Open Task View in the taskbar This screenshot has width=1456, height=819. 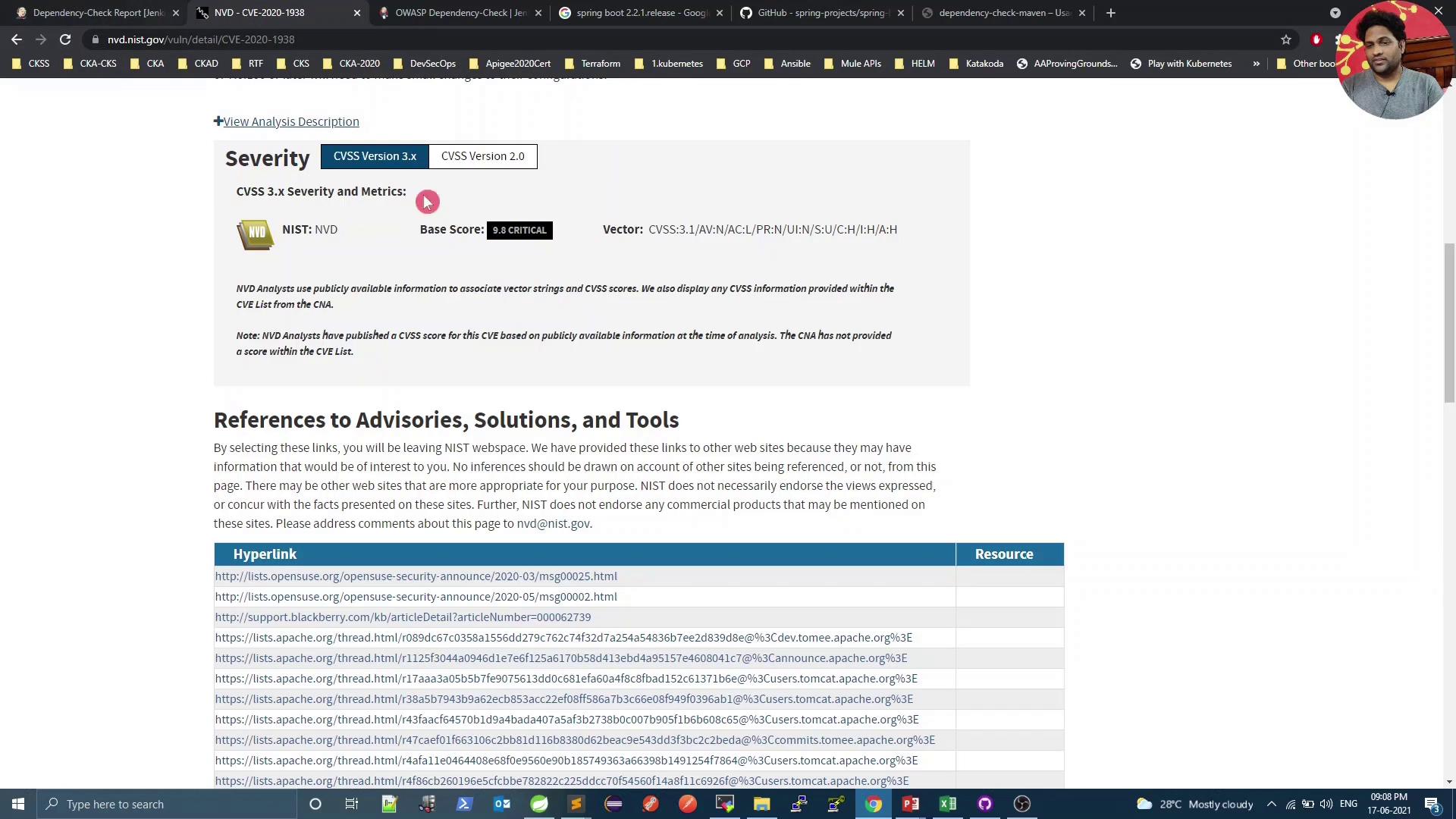point(352,804)
